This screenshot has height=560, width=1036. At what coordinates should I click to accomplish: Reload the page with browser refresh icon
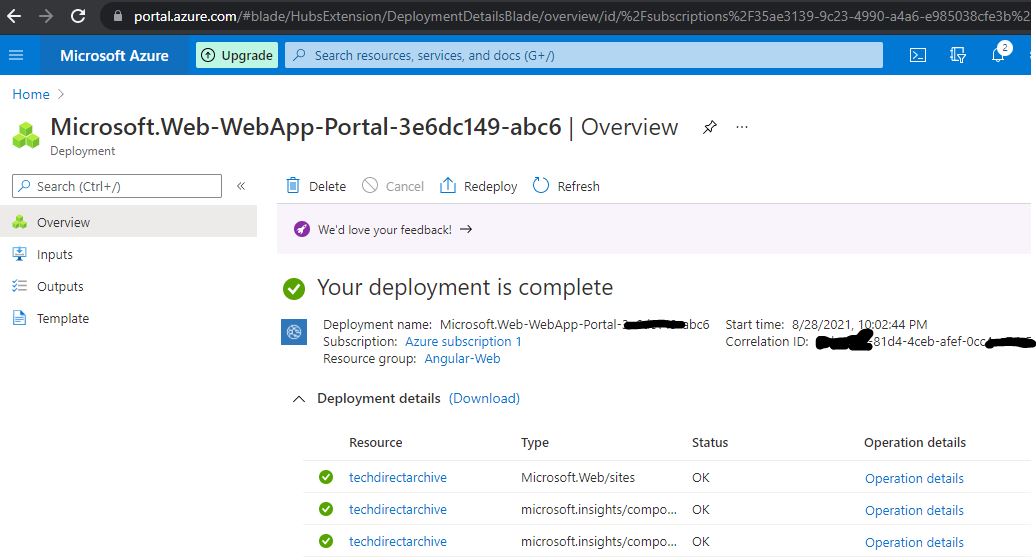[x=78, y=16]
